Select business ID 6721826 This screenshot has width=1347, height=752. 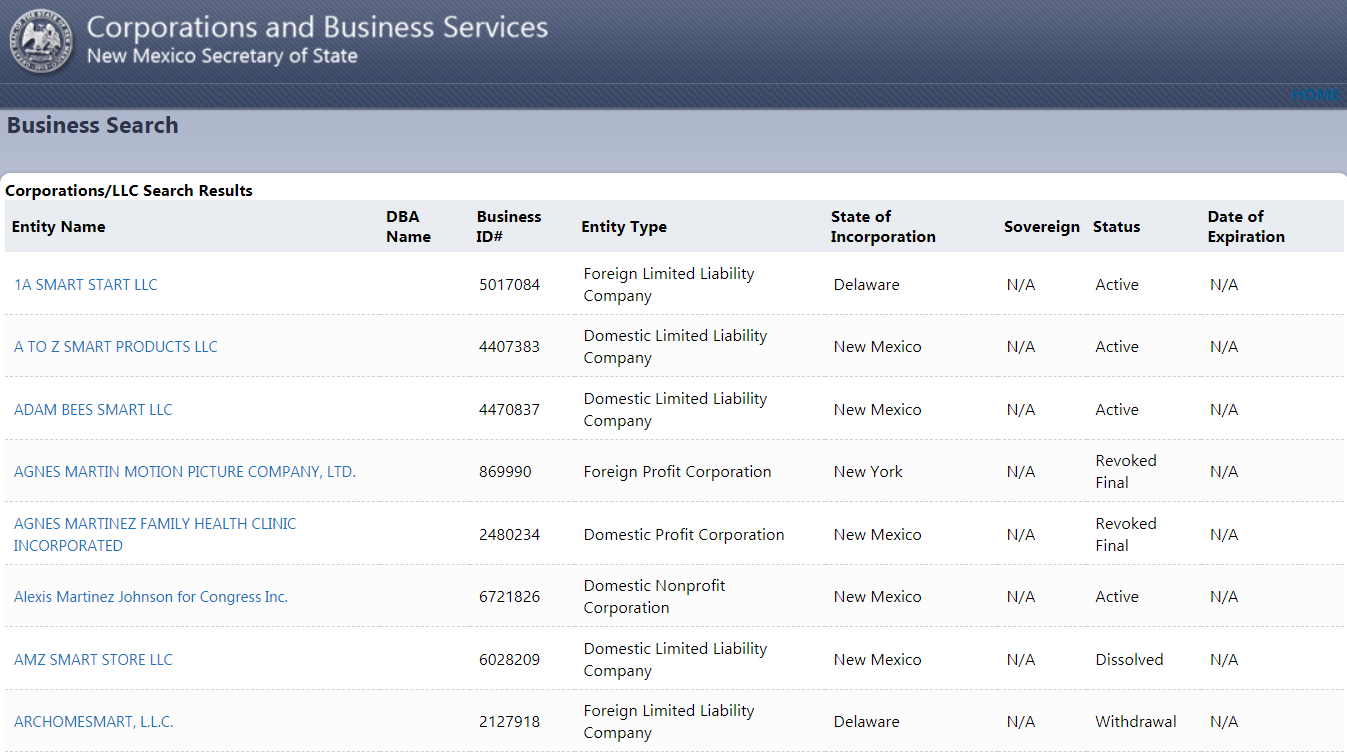(509, 597)
